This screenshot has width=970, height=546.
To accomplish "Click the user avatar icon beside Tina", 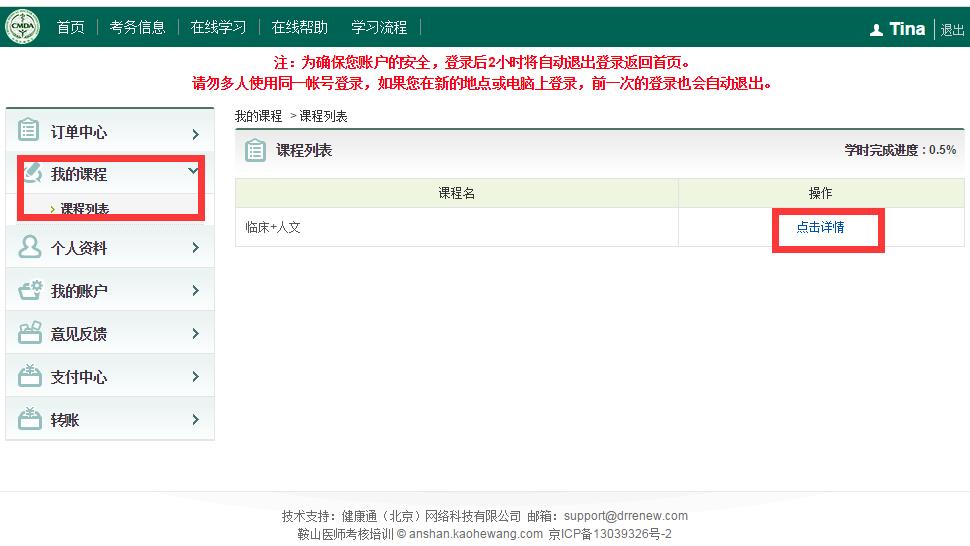I will (876, 30).
